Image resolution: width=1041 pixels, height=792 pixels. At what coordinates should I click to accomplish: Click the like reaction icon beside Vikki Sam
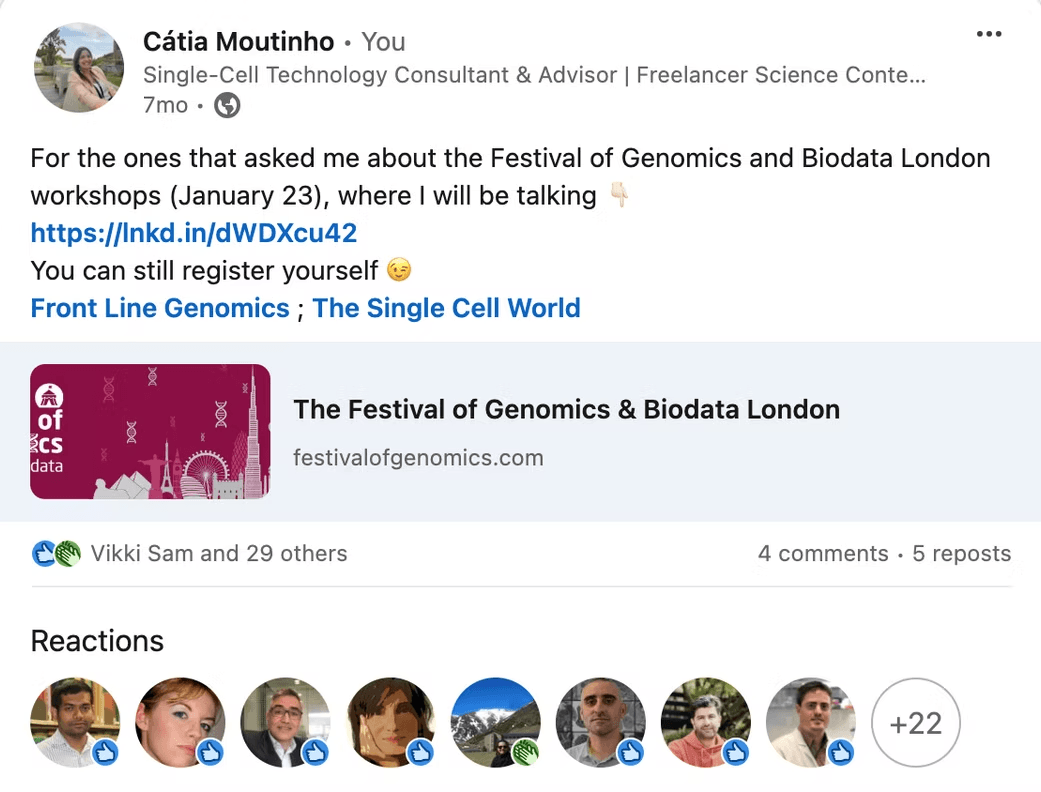[44, 554]
